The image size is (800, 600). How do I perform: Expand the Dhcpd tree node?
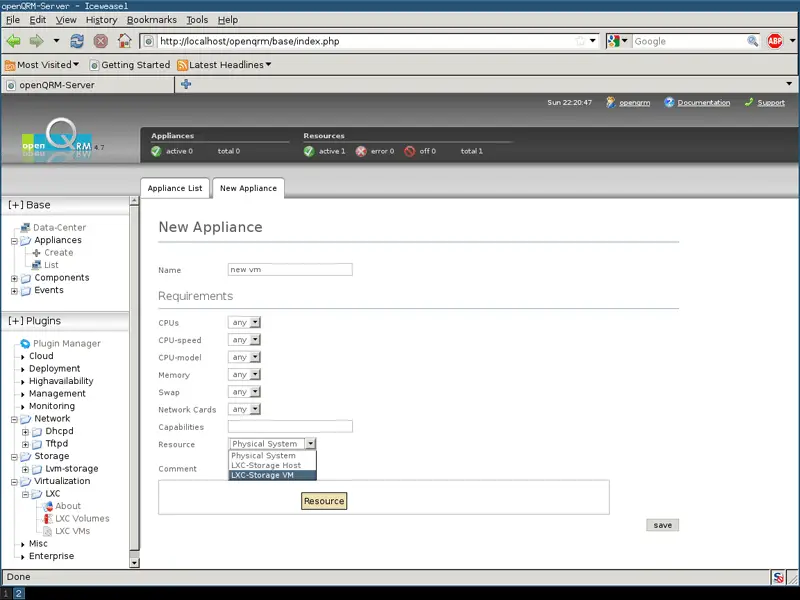26,432
